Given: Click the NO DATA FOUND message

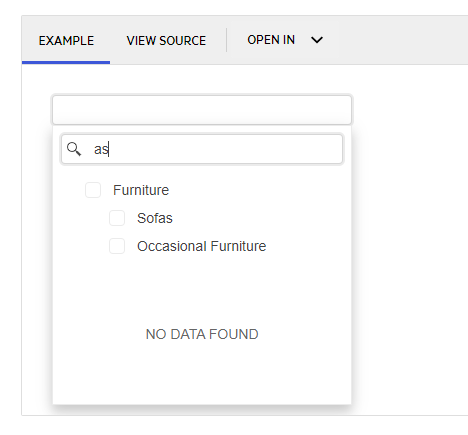Looking at the screenshot, I should [202, 334].
